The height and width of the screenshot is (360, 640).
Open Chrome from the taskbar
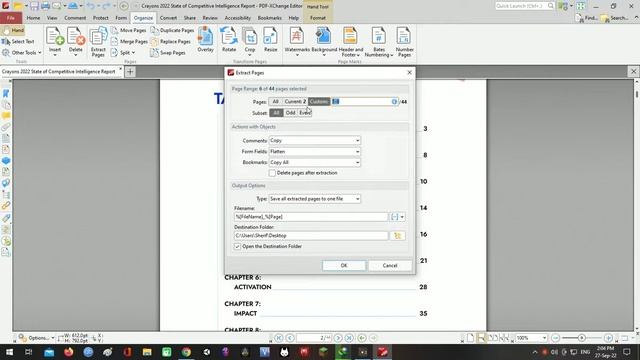click(x=186, y=352)
